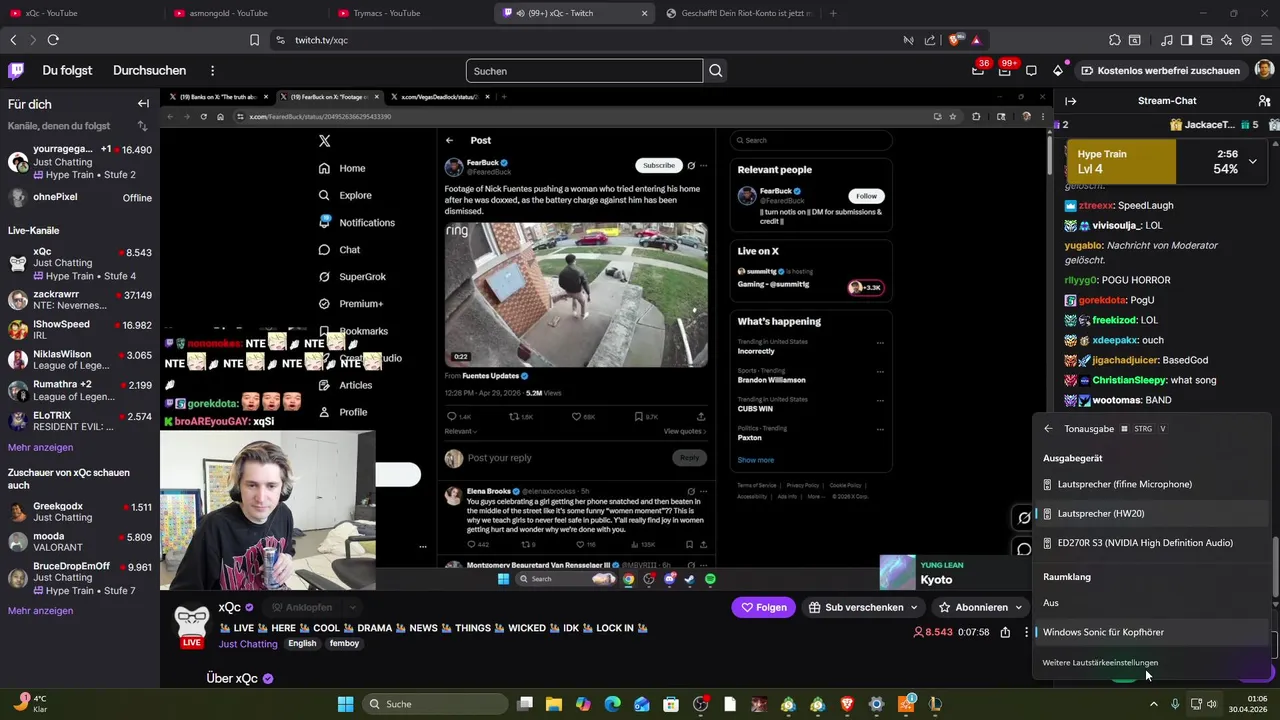
Task: Open the Brave Leo AI sparkle icon
Action: pyautogui.click(x=1227, y=40)
